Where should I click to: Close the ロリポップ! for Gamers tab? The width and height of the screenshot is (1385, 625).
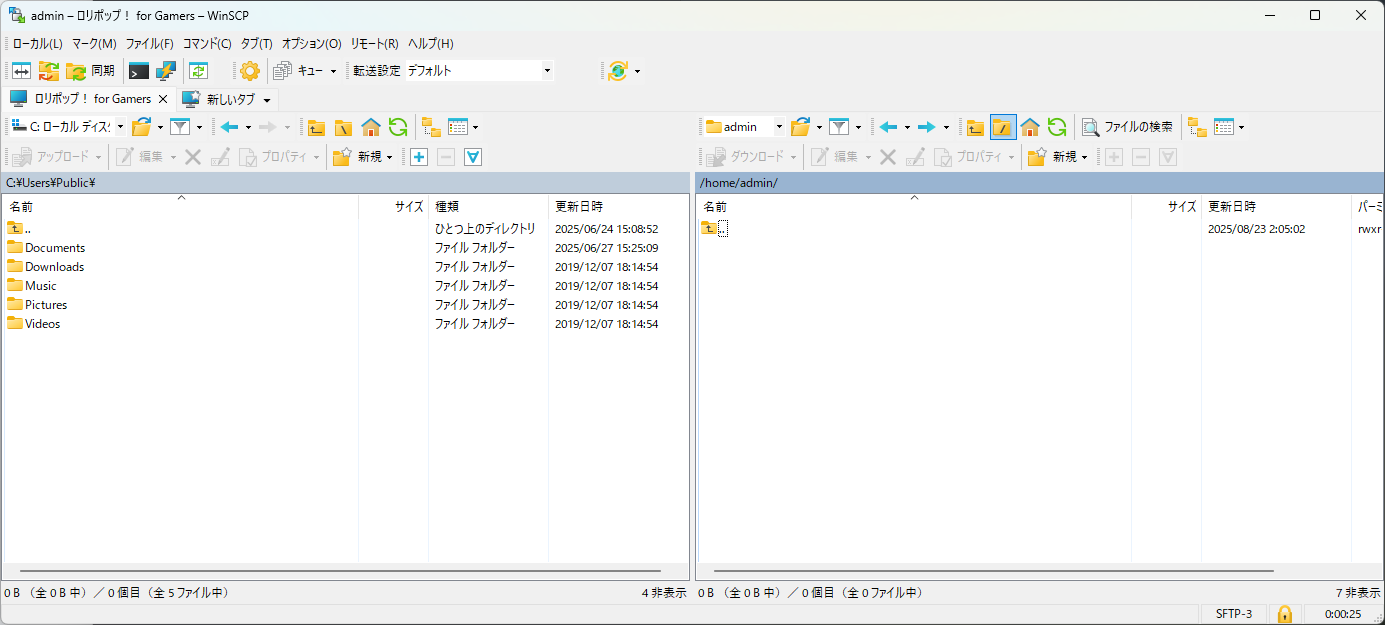coord(163,99)
